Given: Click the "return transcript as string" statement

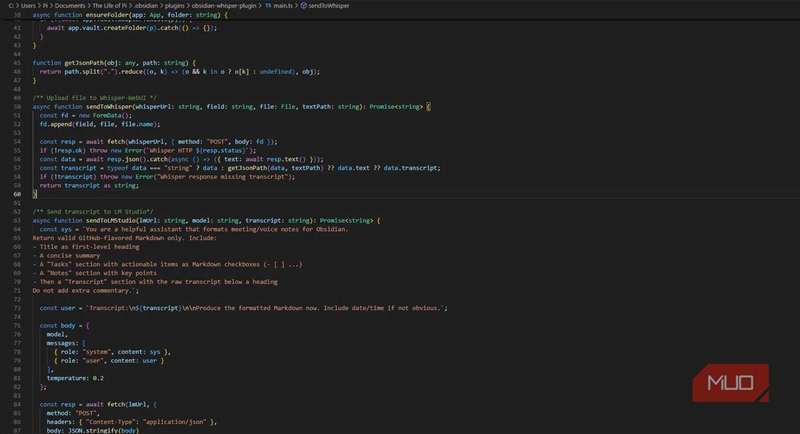Looking at the screenshot, I should [x=88, y=185].
